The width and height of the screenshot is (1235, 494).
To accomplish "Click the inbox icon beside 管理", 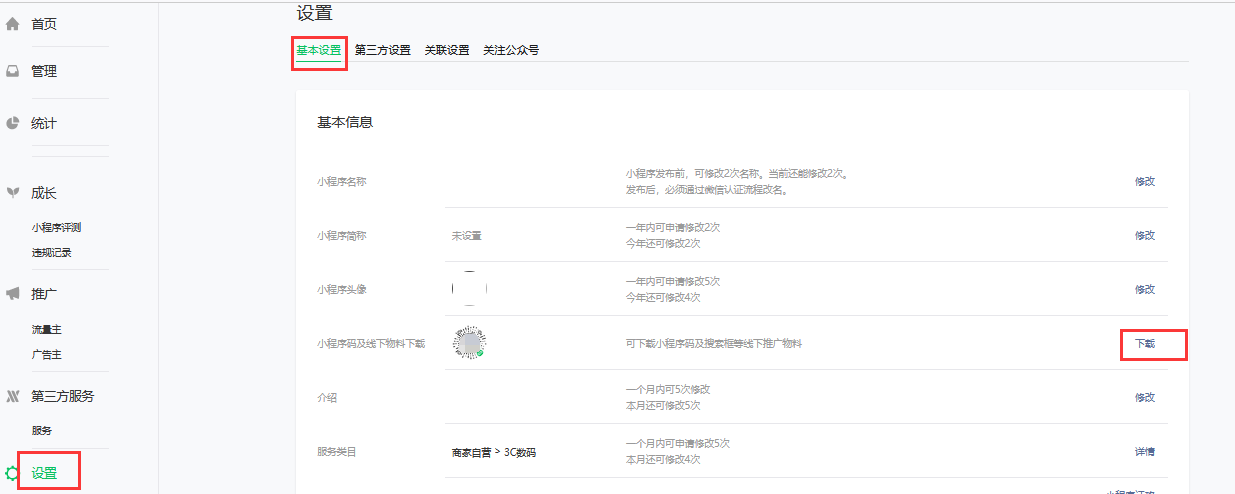I will coord(13,72).
